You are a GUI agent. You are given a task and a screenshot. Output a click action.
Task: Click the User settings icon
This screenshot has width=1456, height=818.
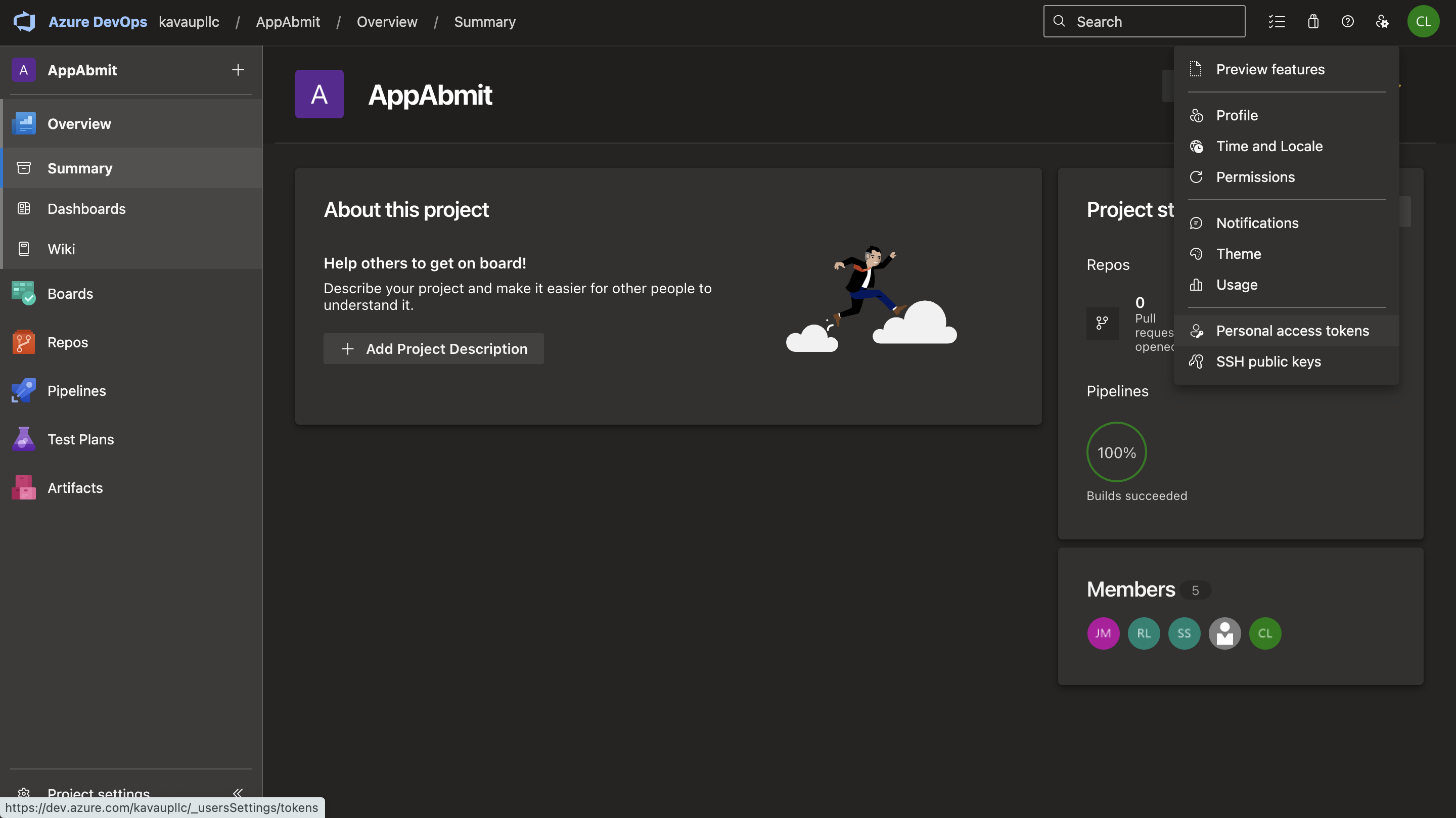tap(1382, 21)
